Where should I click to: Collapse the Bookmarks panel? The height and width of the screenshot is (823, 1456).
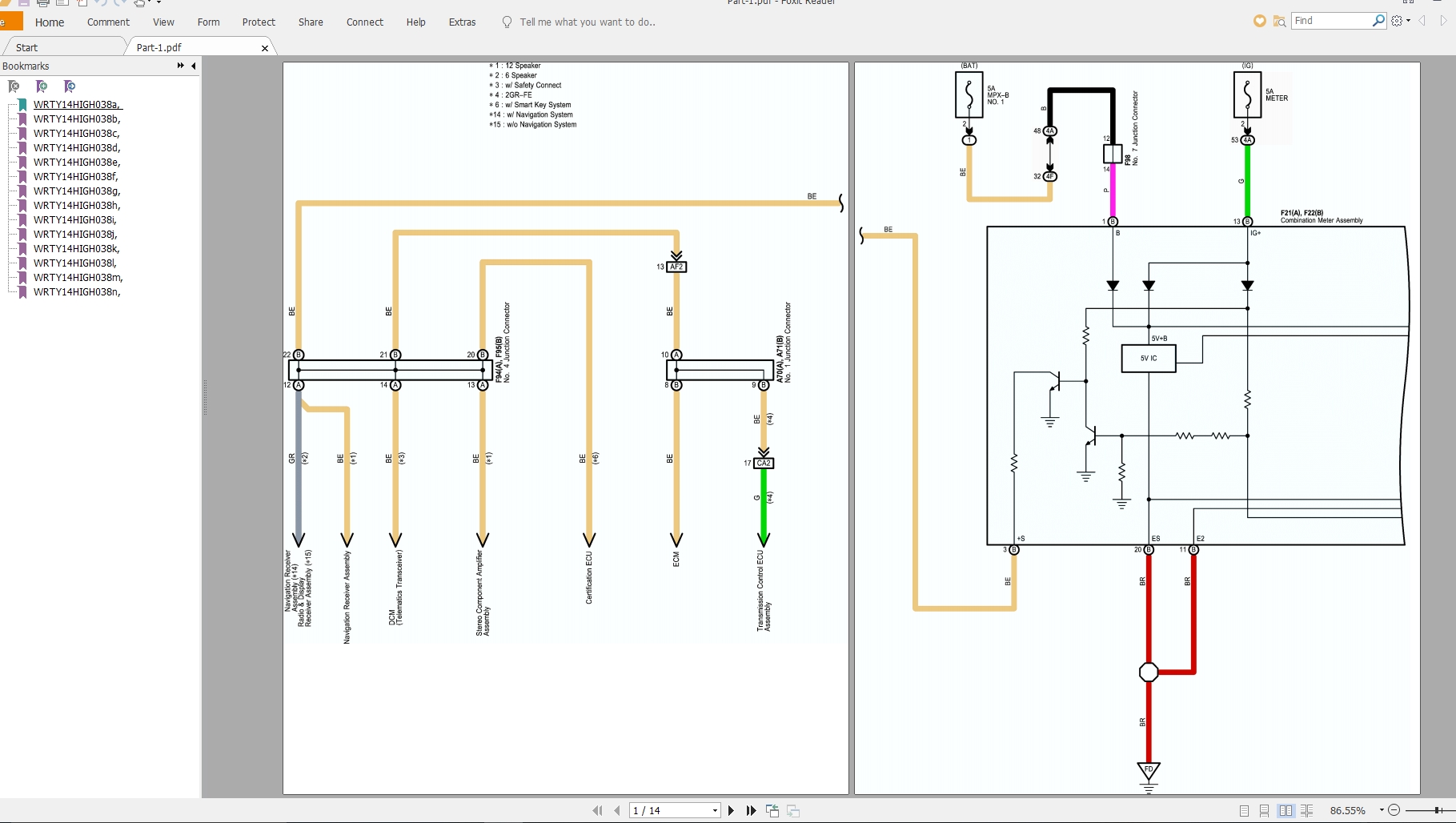click(193, 66)
